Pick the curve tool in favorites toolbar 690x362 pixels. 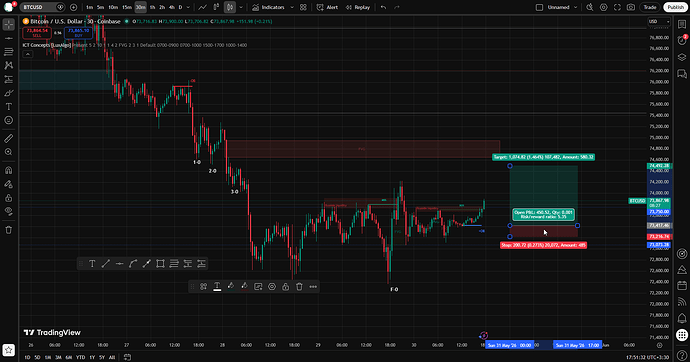[x=133, y=263]
